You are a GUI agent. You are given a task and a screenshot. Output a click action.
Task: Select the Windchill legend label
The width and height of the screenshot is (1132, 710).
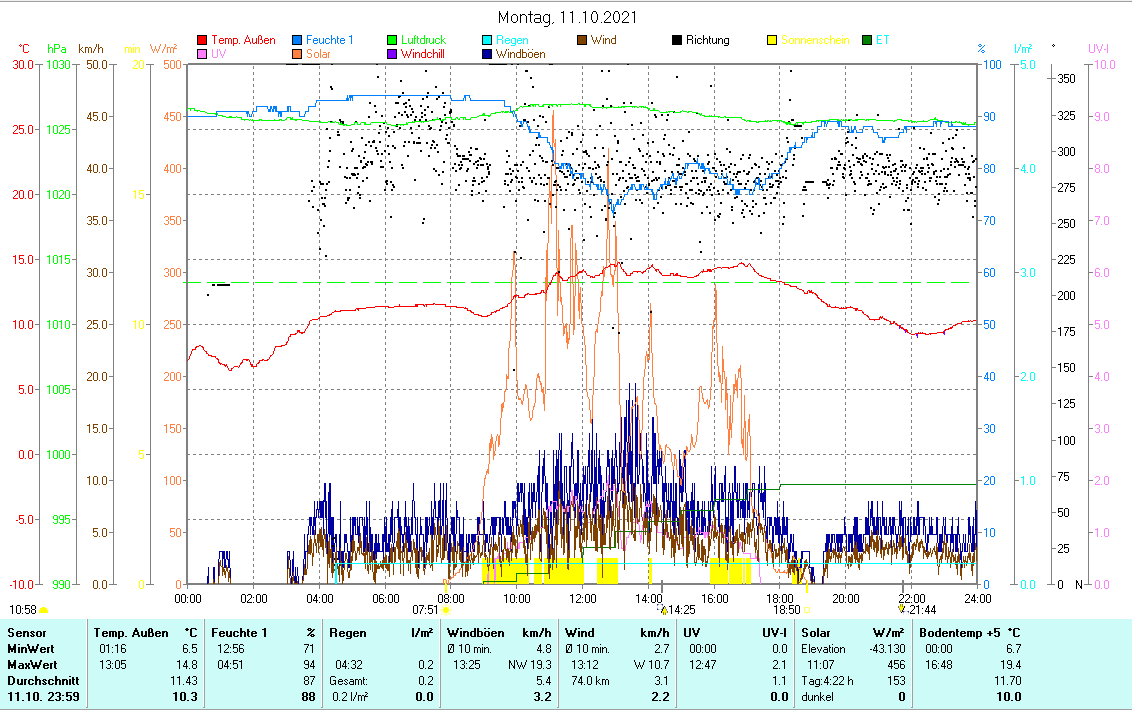pos(427,54)
